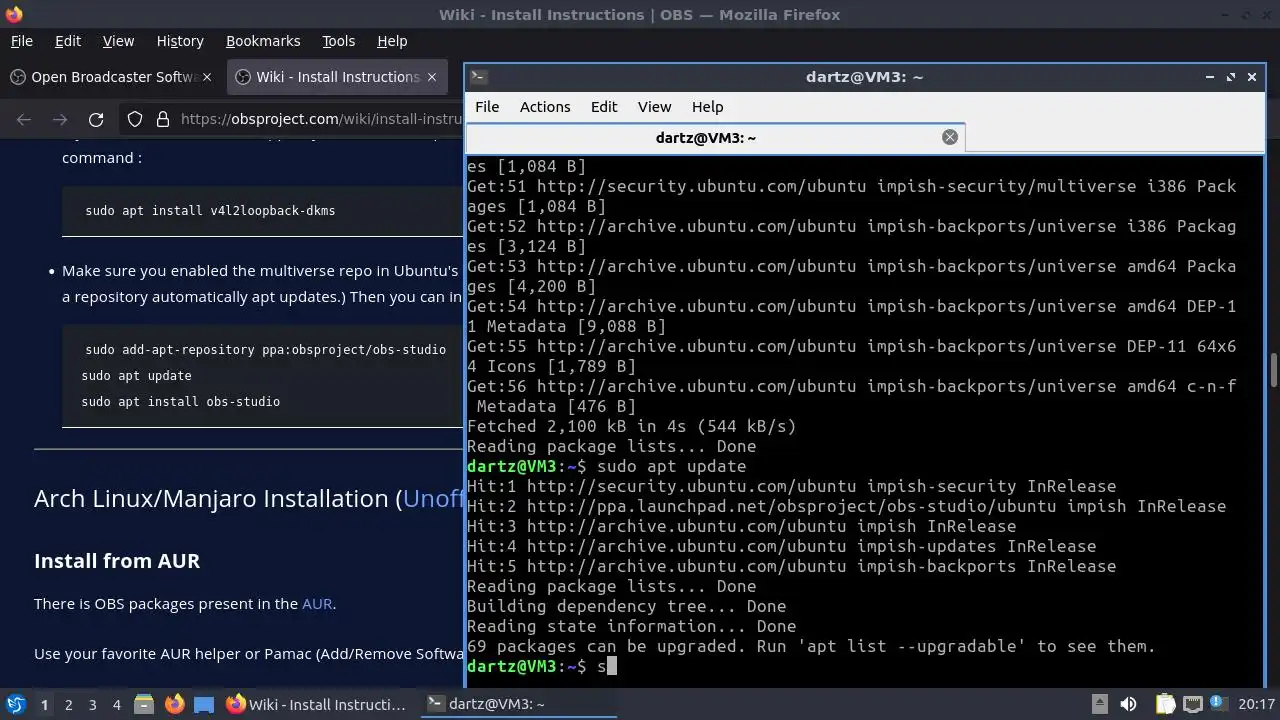Maximize the terminal window
This screenshot has height=720, width=1280.
click(x=1231, y=77)
